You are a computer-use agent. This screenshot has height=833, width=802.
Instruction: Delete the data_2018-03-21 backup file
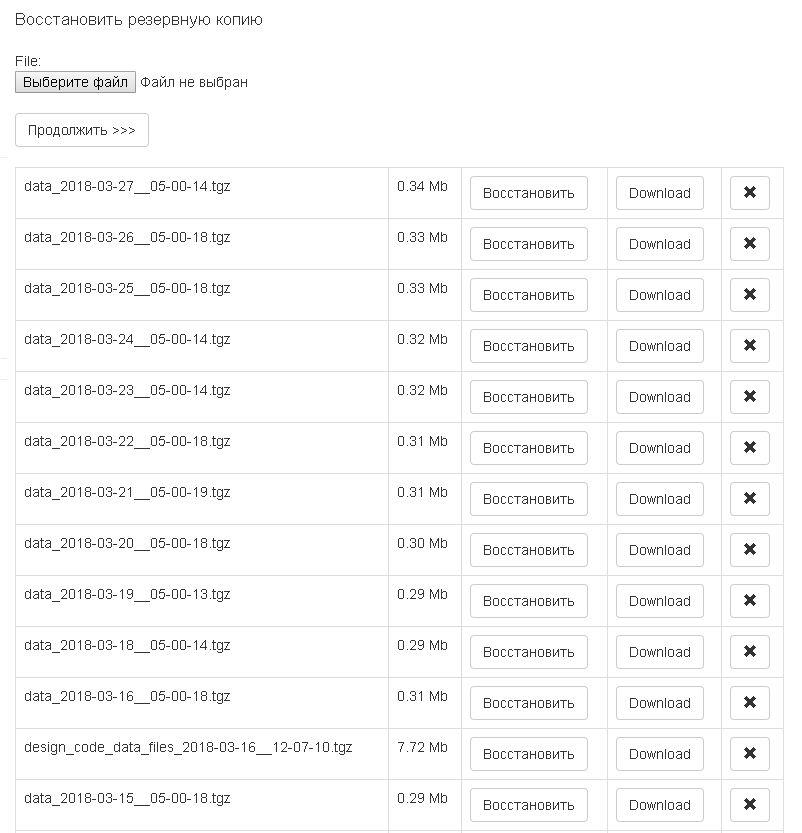click(749, 499)
